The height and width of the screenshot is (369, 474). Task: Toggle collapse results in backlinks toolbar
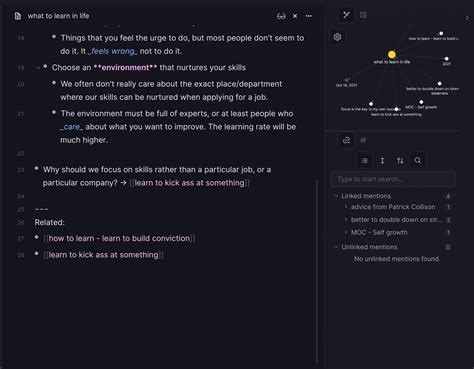(365, 161)
